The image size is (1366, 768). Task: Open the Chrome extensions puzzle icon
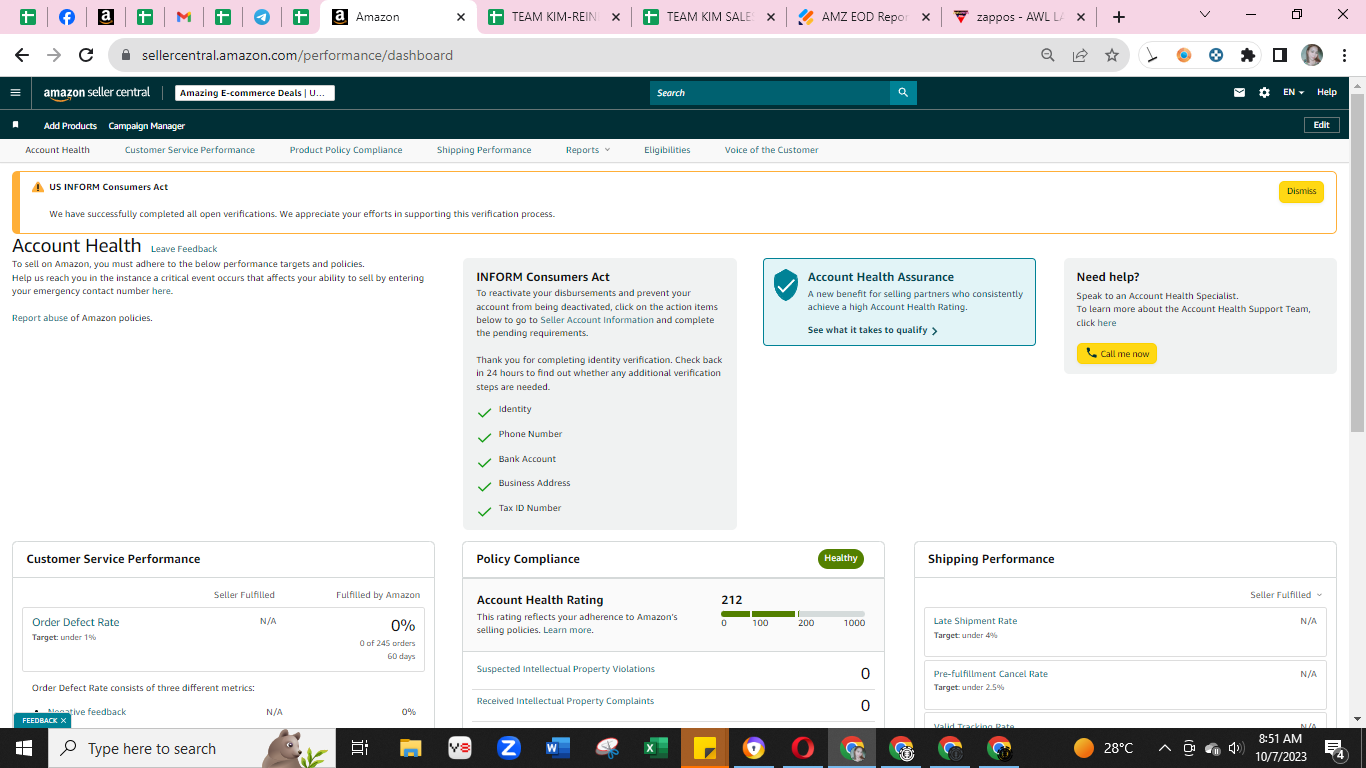point(1248,55)
